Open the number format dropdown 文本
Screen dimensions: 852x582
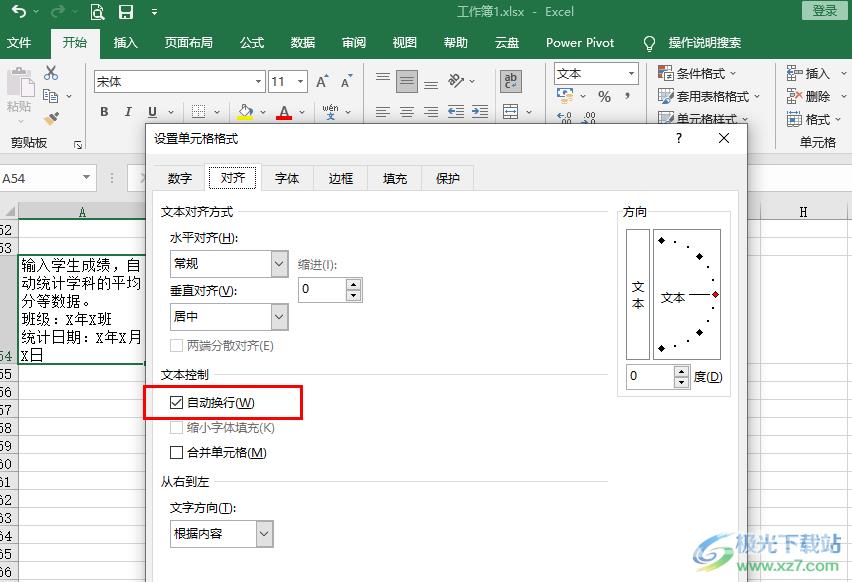pos(631,73)
